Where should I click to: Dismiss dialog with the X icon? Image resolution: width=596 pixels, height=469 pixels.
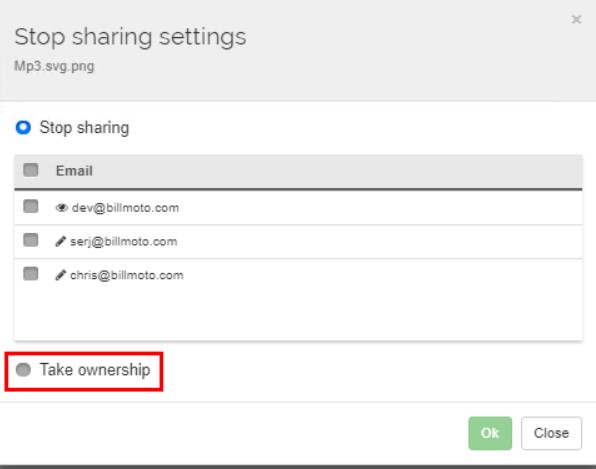point(576,19)
